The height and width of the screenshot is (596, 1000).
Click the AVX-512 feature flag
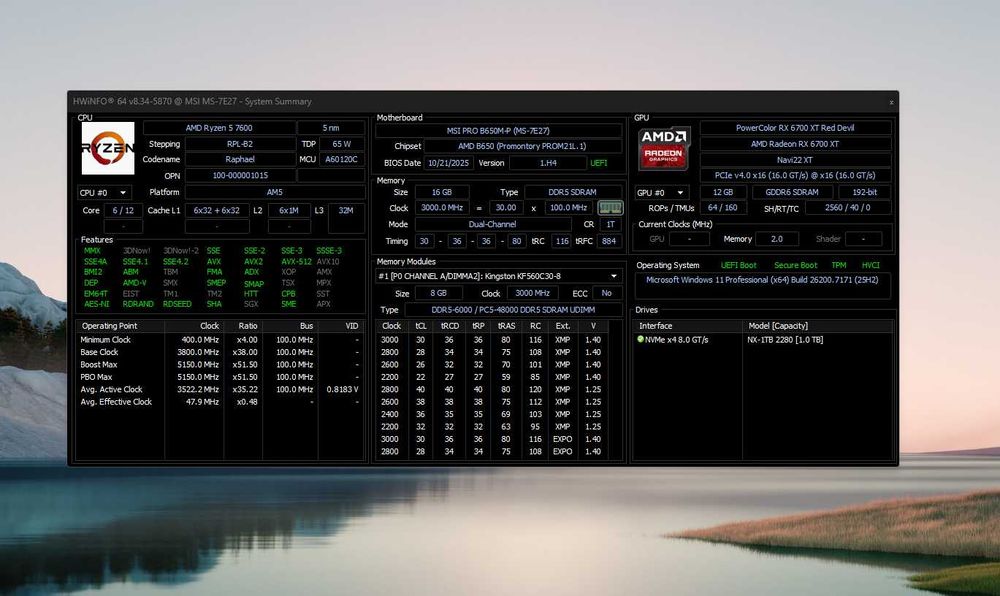tap(296, 261)
